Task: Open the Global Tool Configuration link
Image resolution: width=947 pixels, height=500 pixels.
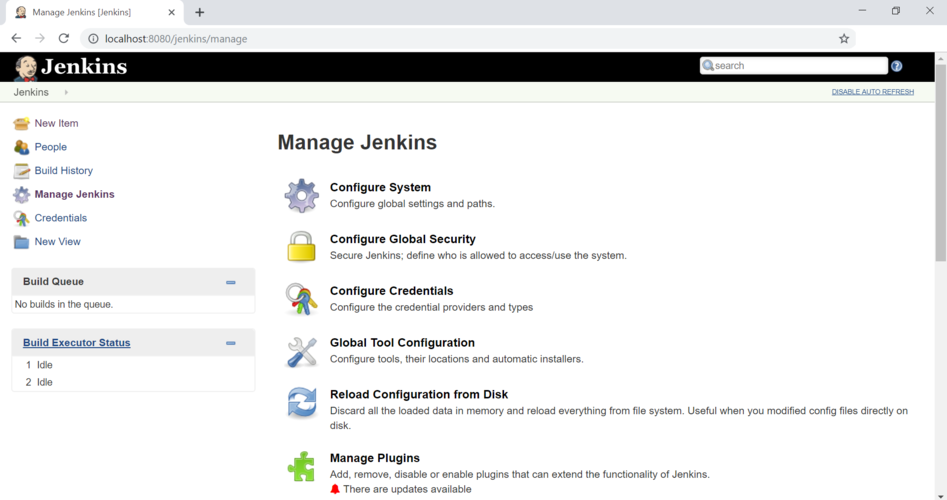Action: [x=402, y=343]
